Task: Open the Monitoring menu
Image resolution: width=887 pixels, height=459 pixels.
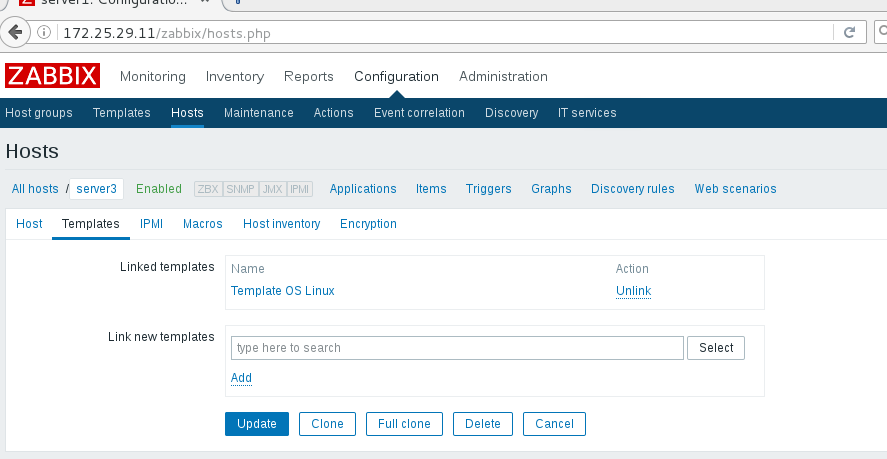Action: coord(153,76)
